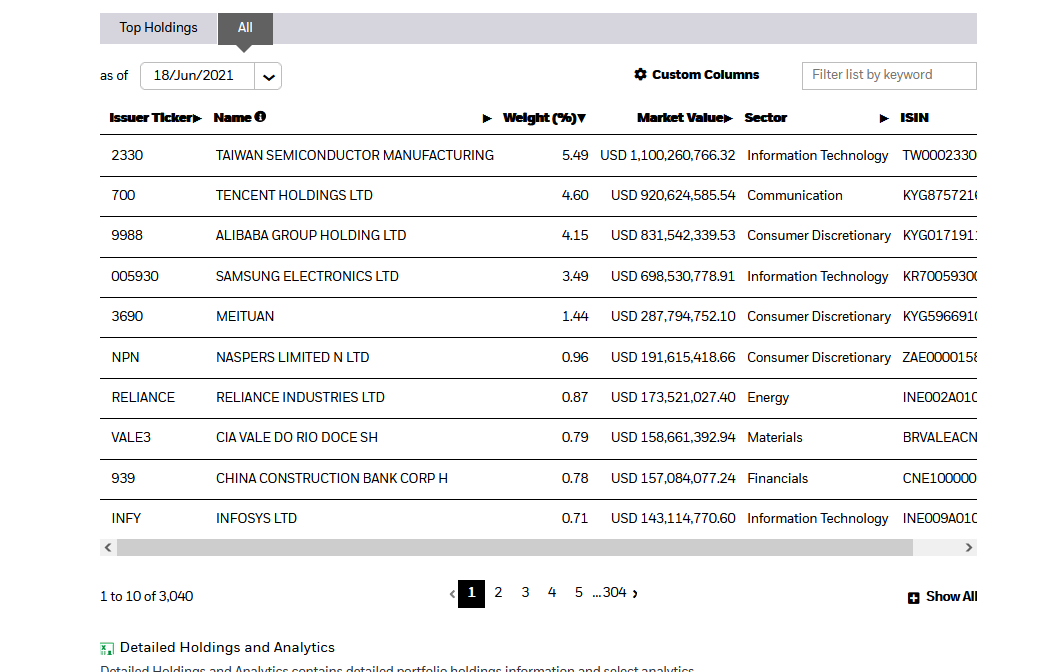The width and height of the screenshot is (1063, 672).
Task: Sort by Market Value column
Action: [685, 118]
